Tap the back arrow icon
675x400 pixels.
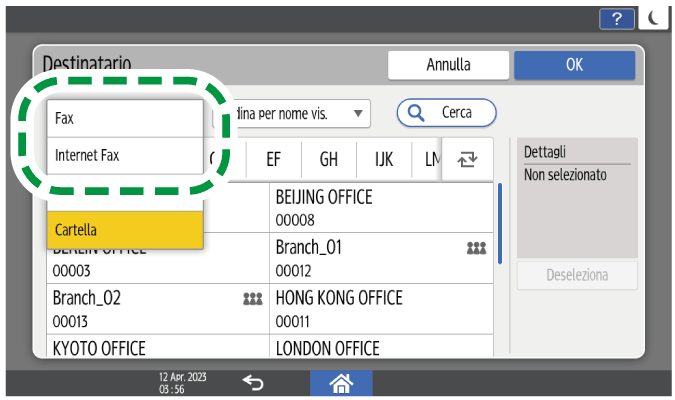pos(253,382)
